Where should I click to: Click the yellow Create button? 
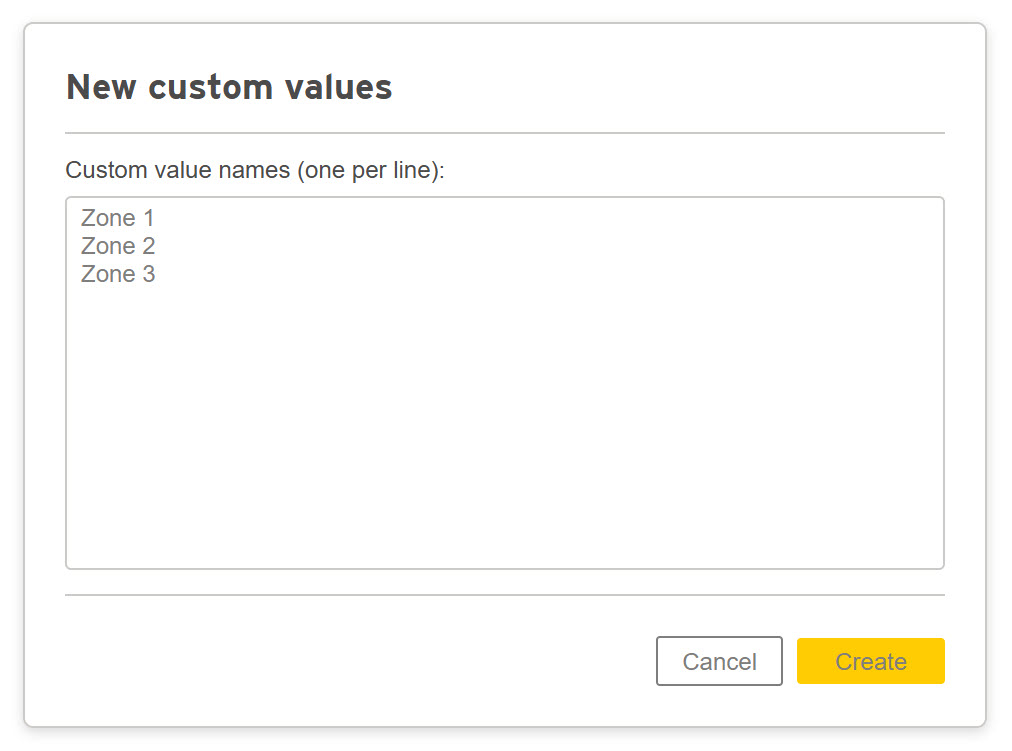(870, 661)
